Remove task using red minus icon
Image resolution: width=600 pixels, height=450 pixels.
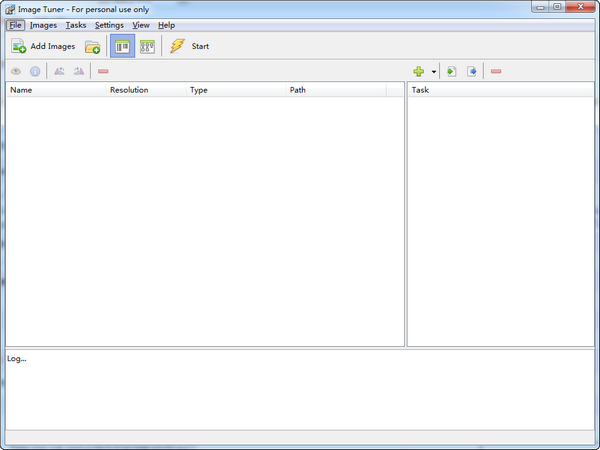click(x=496, y=71)
